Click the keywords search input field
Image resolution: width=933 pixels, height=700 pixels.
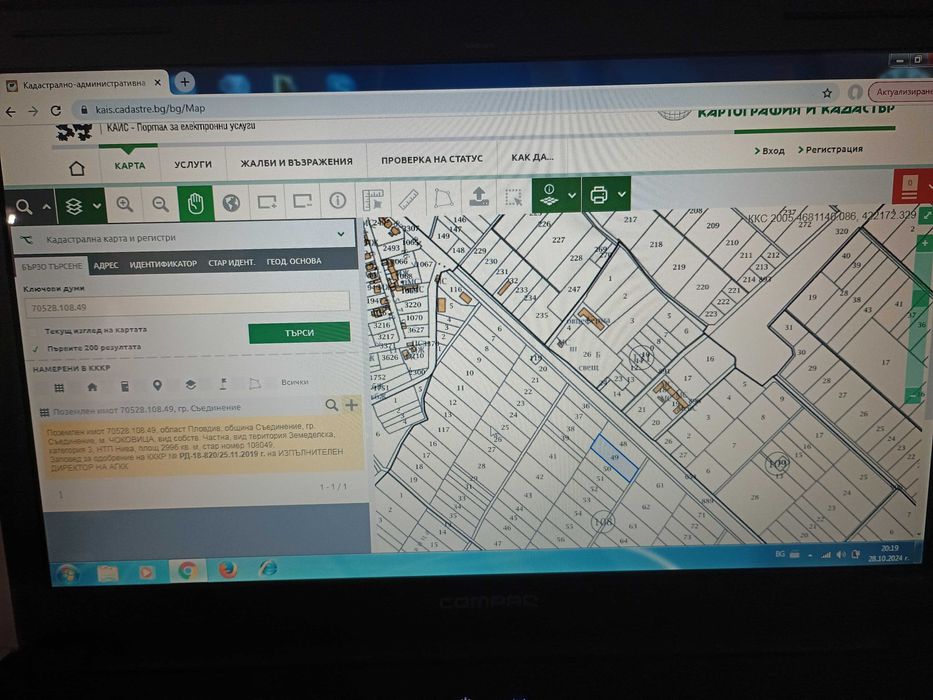point(187,304)
